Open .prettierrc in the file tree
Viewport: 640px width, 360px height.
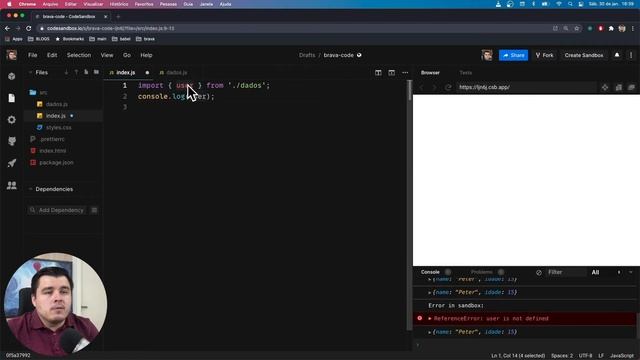pyautogui.click(x=52, y=139)
